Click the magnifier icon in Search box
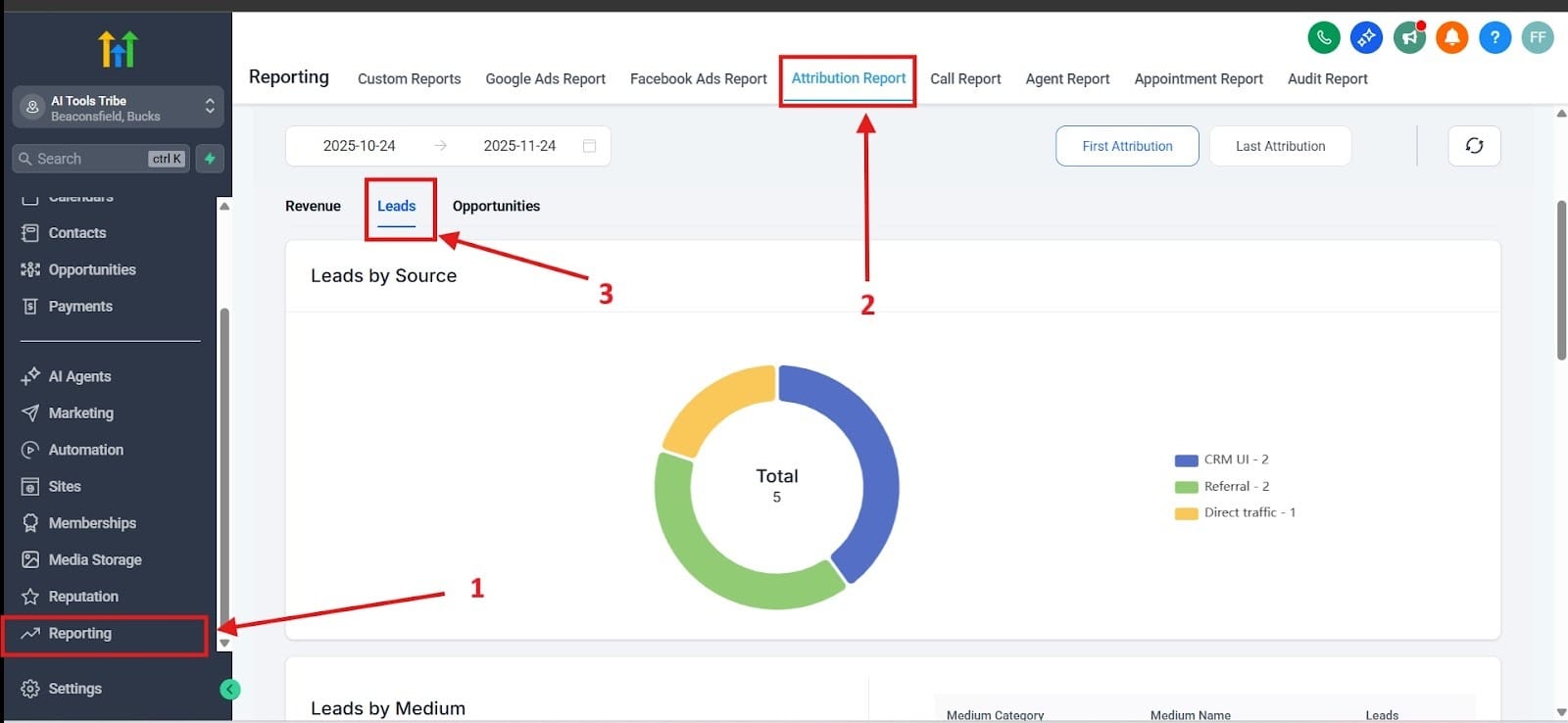1568x723 pixels. click(25, 159)
